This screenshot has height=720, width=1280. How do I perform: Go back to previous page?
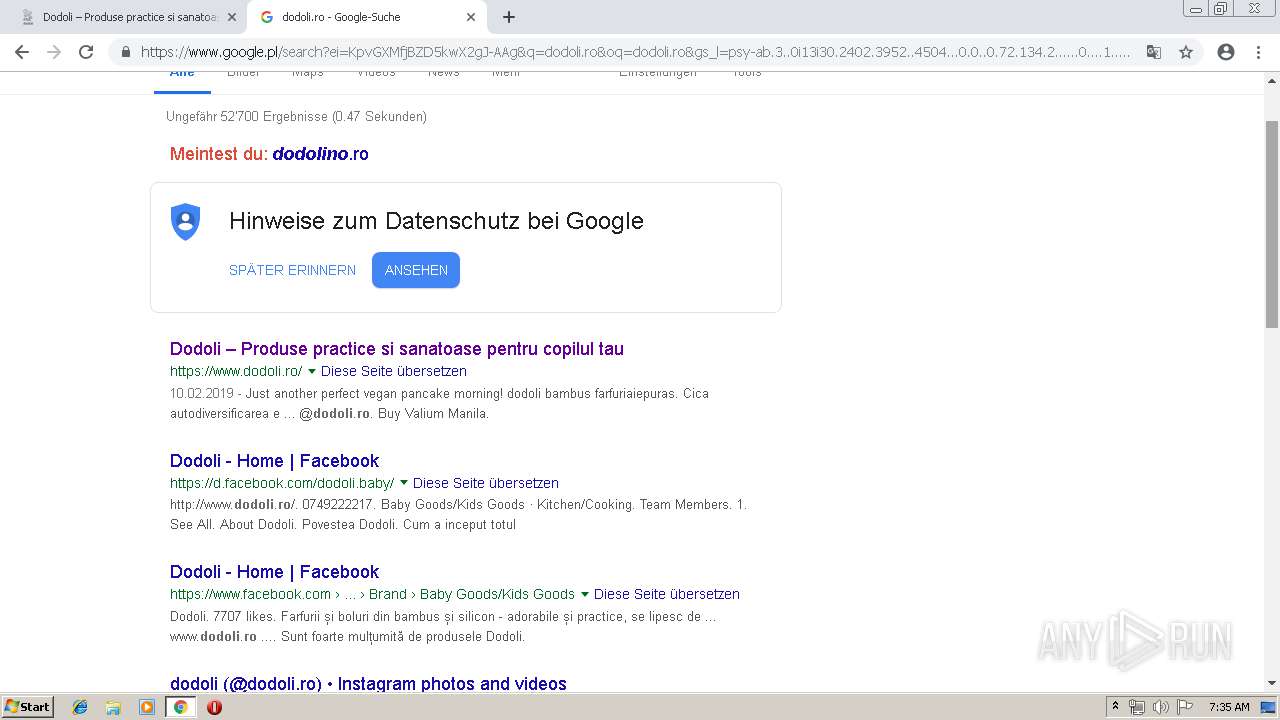coord(22,52)
